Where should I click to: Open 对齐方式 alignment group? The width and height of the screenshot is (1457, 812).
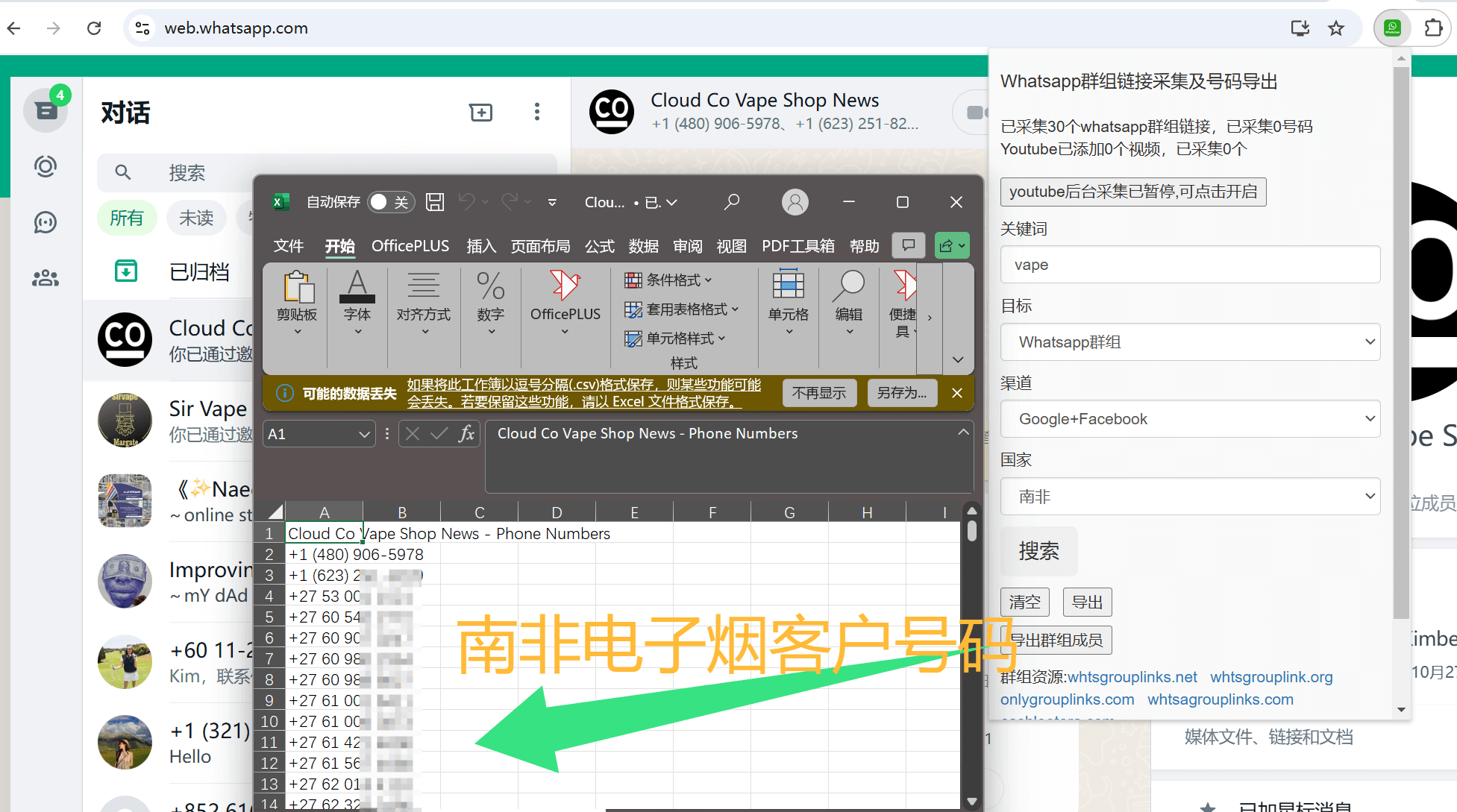pyautogui.click(x=424, y=304)
